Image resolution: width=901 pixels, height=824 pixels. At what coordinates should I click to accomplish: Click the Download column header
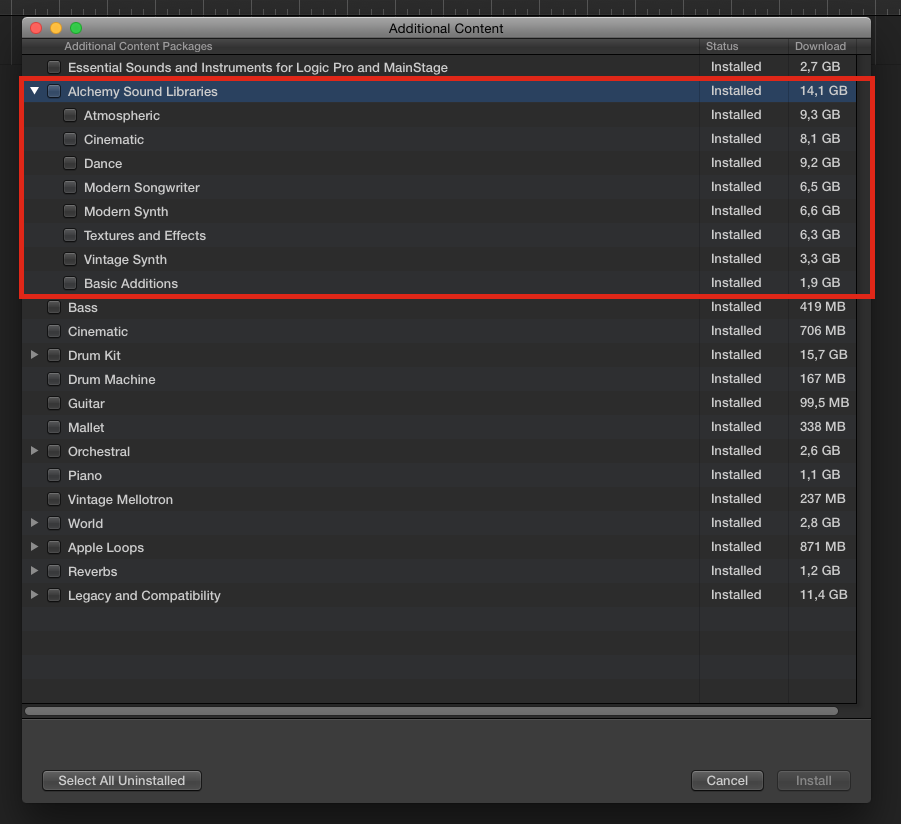pos(822,46)
